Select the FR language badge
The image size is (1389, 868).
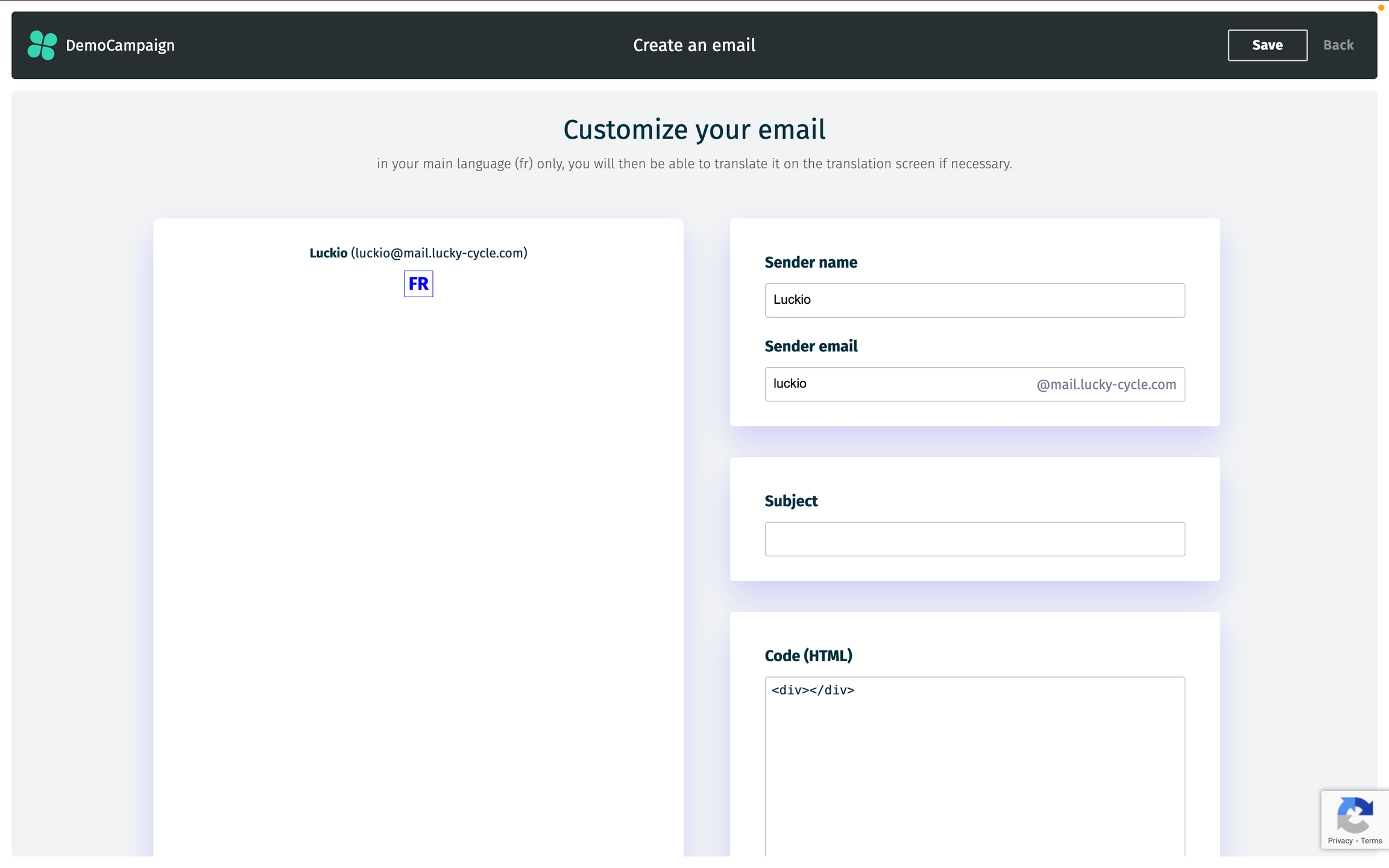(x=418, y=283)
